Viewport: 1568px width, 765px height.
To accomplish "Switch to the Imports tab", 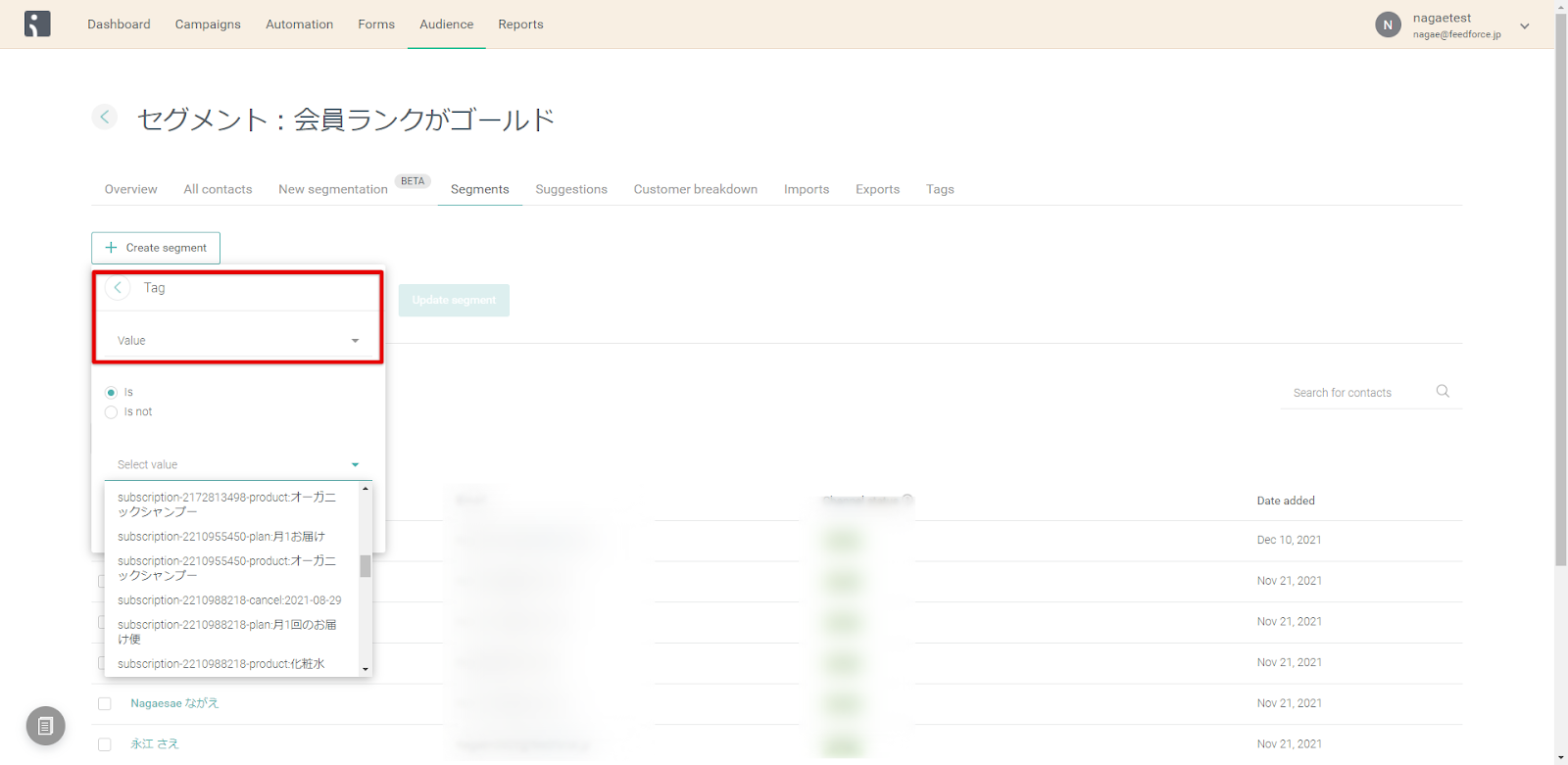I will [x=807, y=189].
